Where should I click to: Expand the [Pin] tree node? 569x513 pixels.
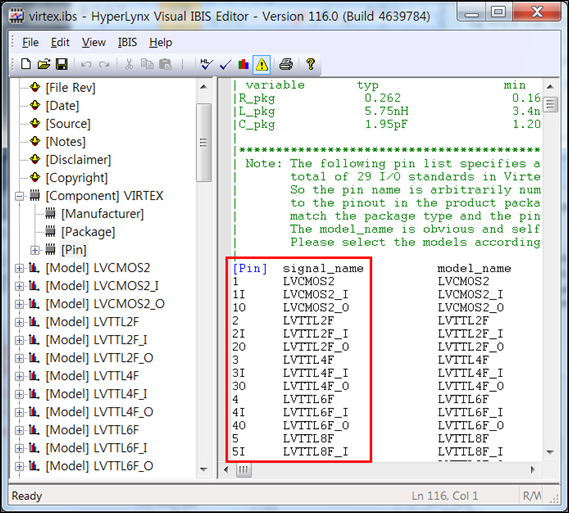click(x=35, y=250)
